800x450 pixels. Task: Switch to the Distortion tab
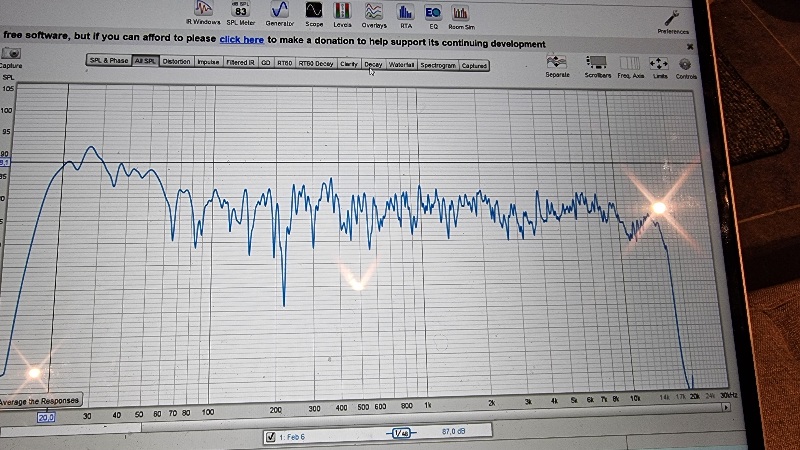176,61
